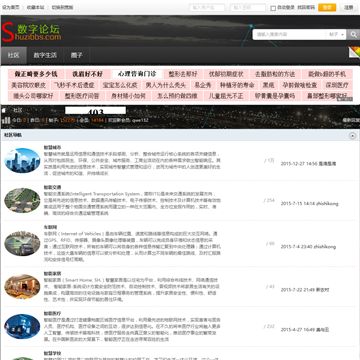Click the newest member name qwe132
The height and width of the screenshot is (360, 360).
tap(140, 120)
